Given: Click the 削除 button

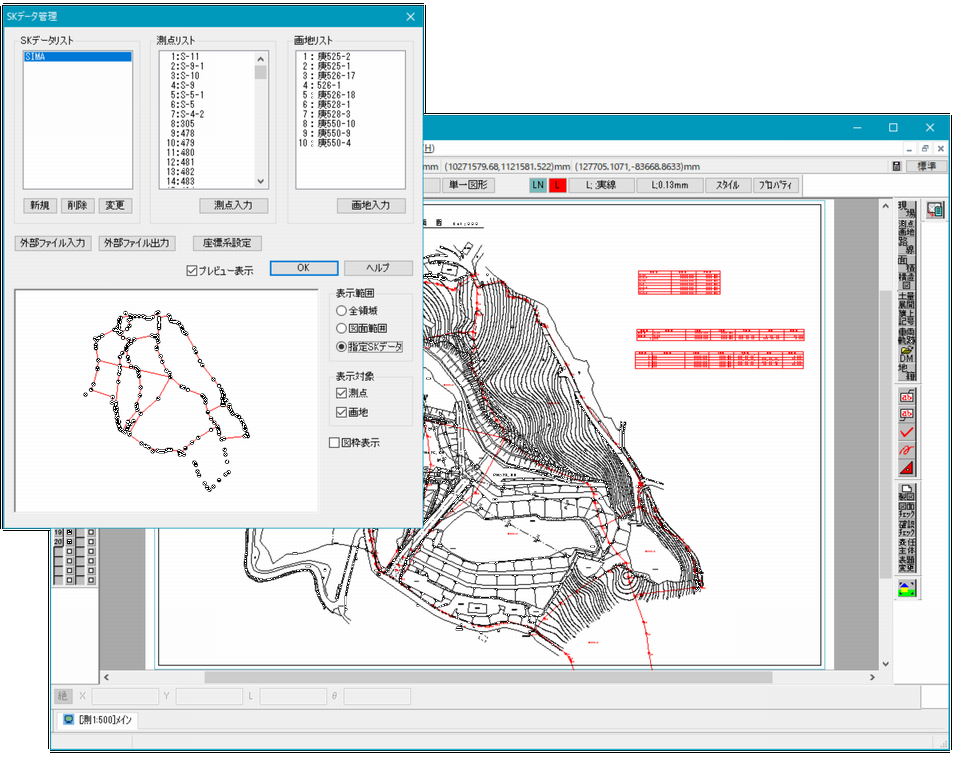Looking at the screenshot, I should click(x=78, y=205).
